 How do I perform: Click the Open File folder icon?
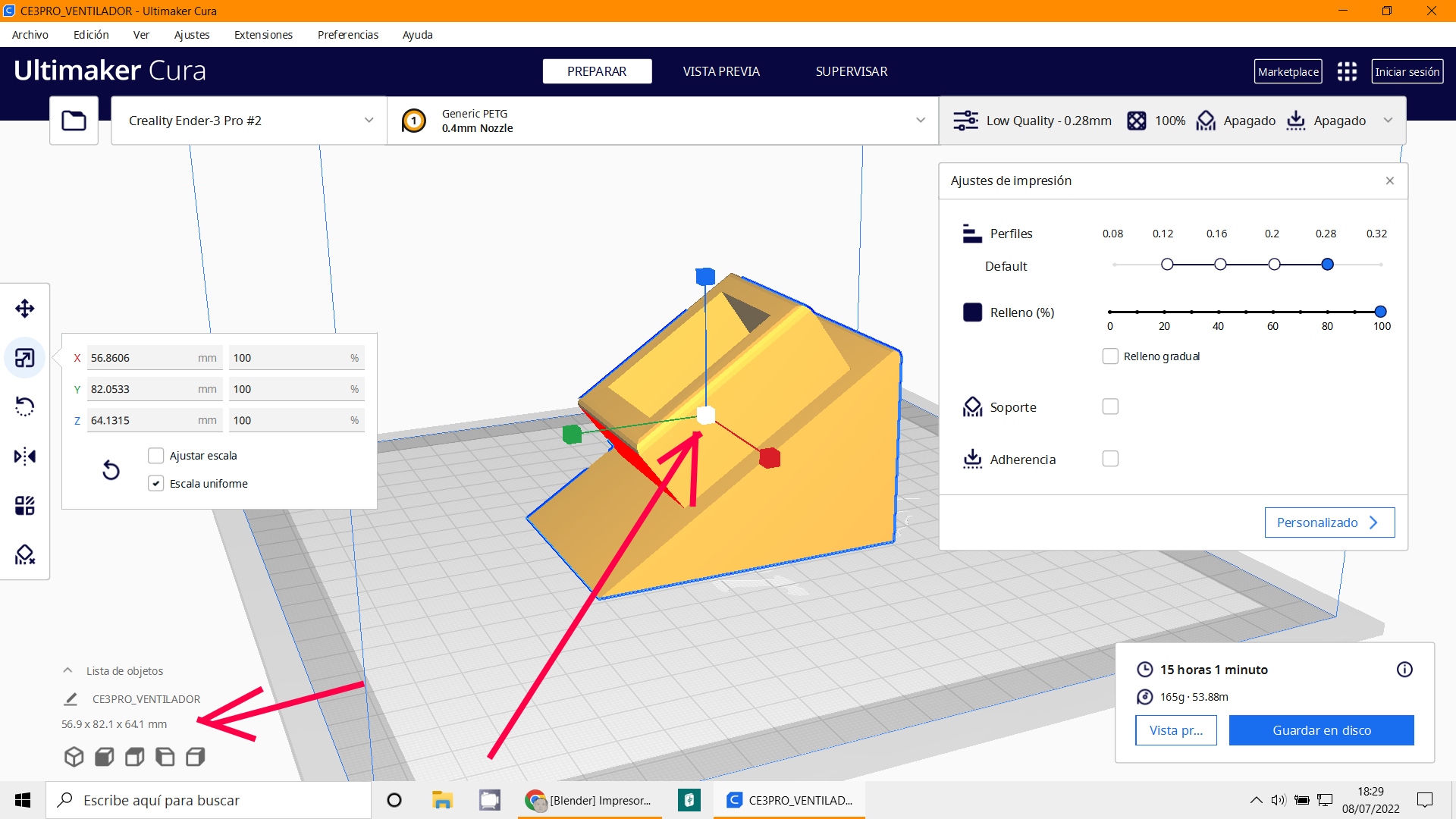[74, 121]
